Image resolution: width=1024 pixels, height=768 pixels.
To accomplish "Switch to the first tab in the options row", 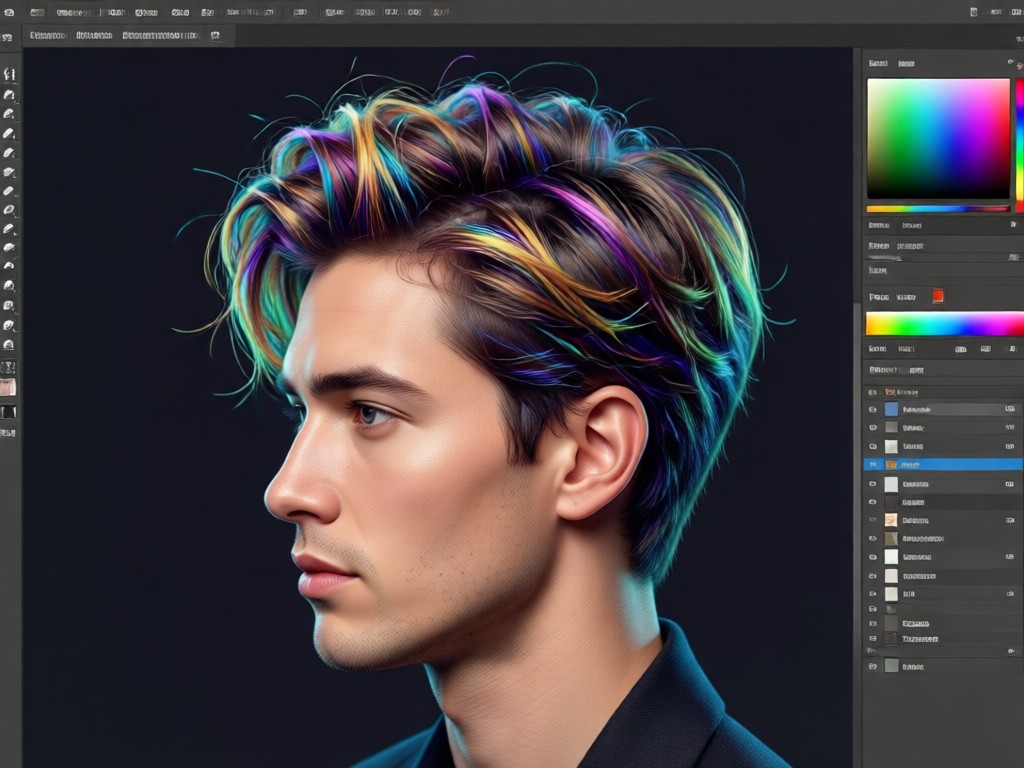I will tap(48, 35).
